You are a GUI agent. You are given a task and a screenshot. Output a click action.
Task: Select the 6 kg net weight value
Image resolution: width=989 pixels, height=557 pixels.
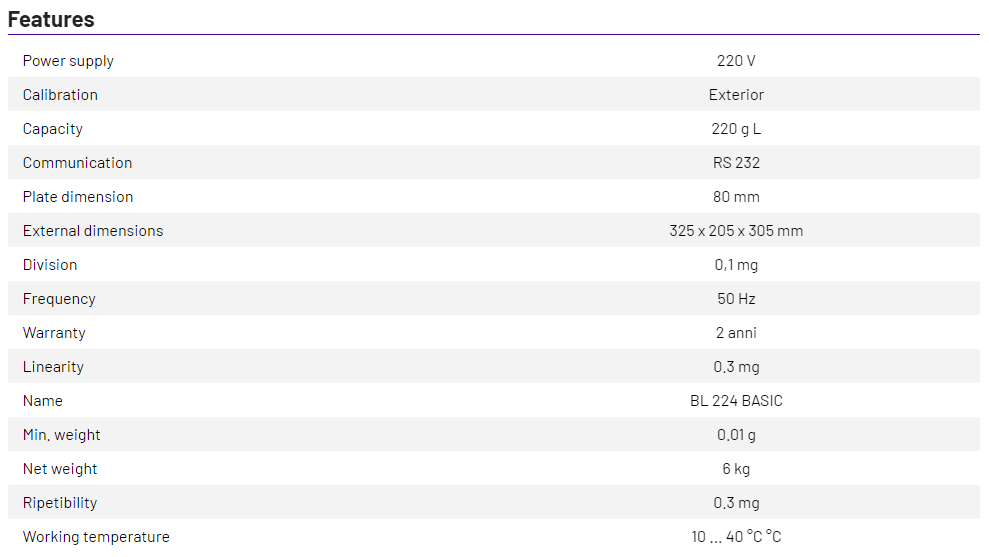coord(736,469)
